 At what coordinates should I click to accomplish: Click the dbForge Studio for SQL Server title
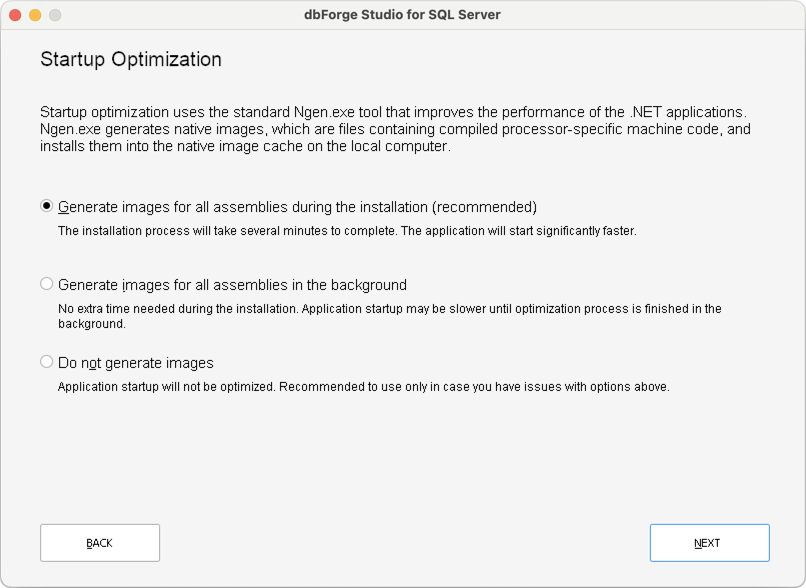click(403, 15)
